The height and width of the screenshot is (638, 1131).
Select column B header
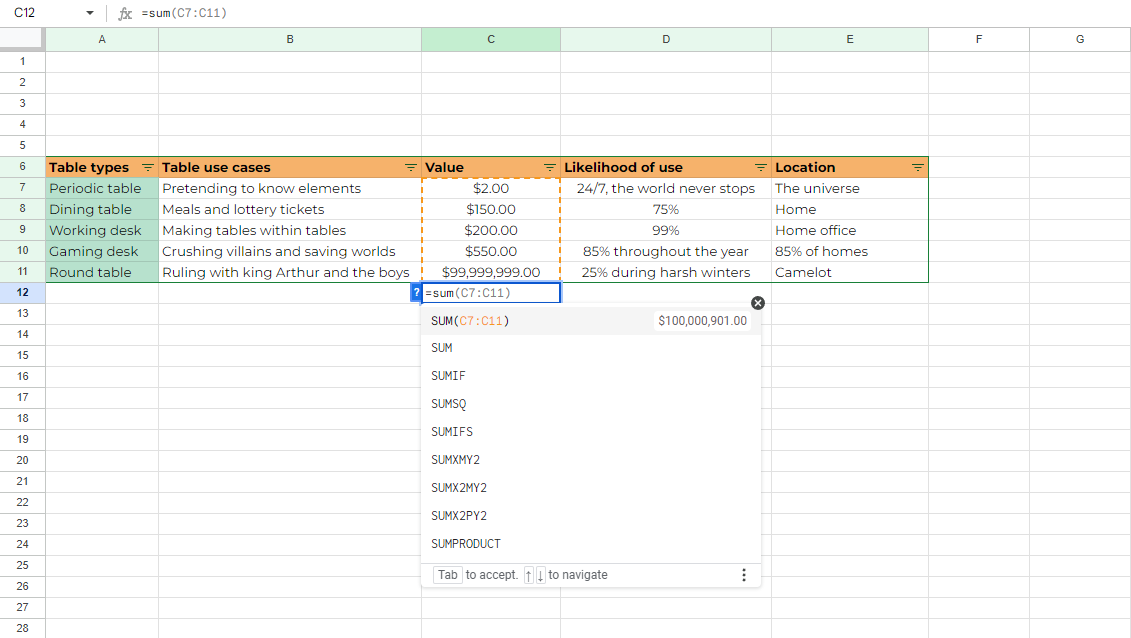click(290, 40)
